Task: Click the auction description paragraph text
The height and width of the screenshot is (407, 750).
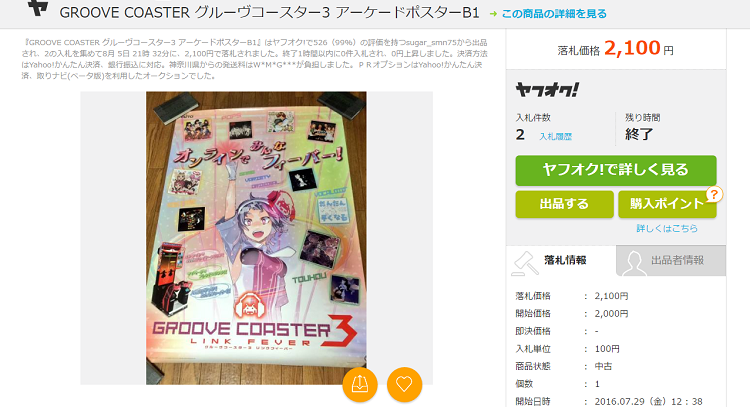Action: pyautogui.click(x=254, y=59)
